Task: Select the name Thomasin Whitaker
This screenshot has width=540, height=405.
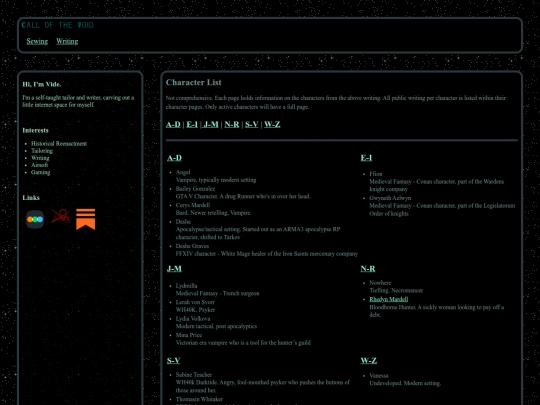Action: (x=199, y=399)
